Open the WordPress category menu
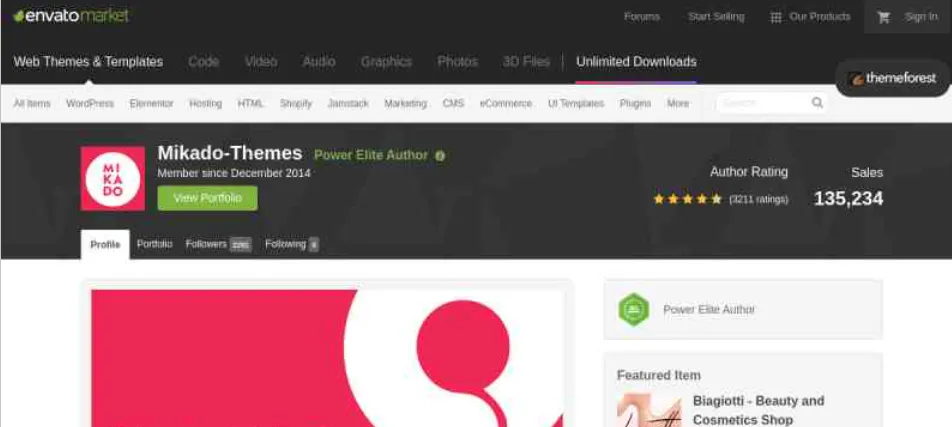 click(x=90, y=104)
